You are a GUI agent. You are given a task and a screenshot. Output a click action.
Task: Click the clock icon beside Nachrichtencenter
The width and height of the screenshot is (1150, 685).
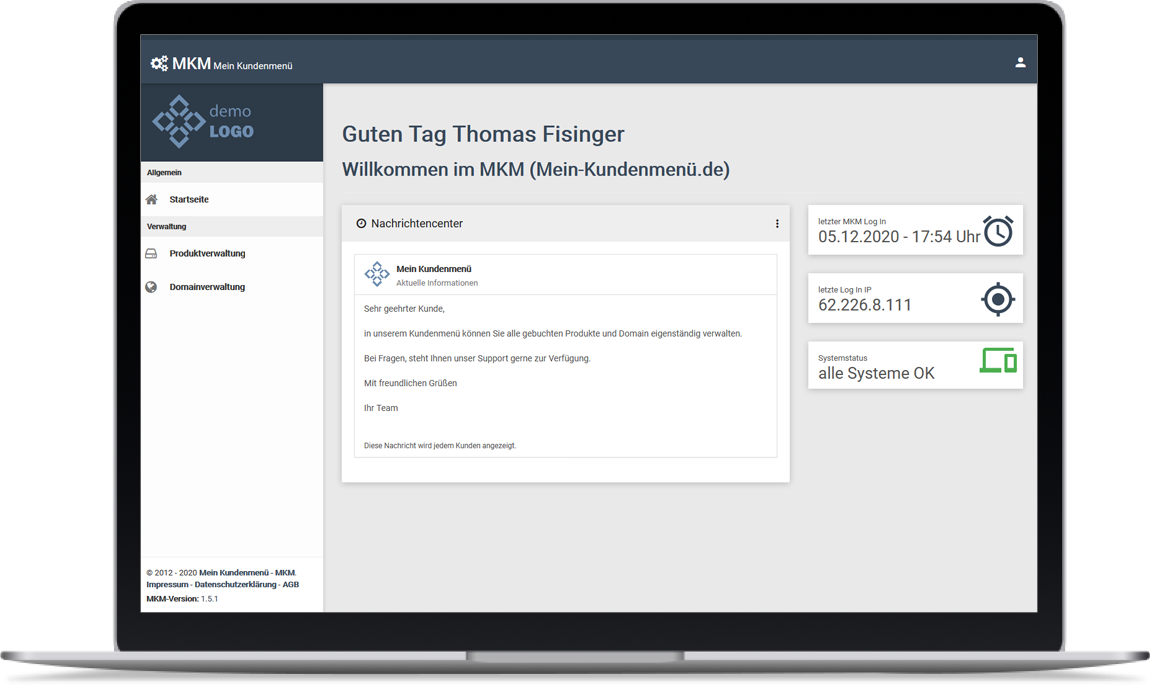pos(361,224)
